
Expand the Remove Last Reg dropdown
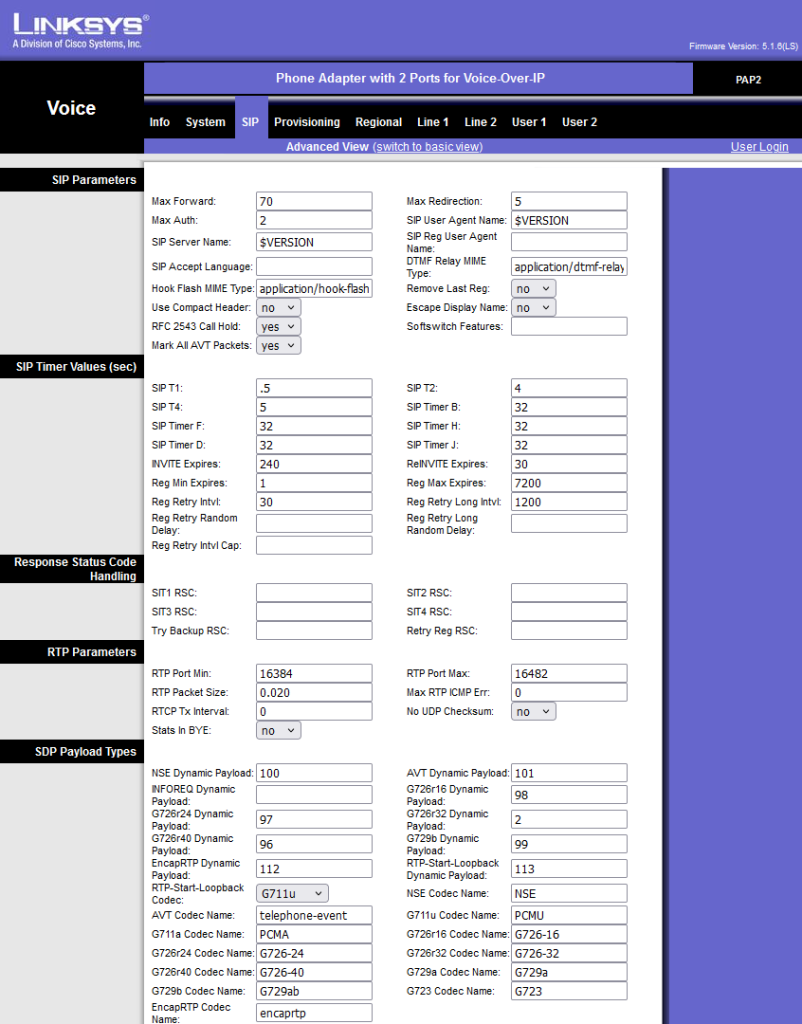click(x=533, y=289)
